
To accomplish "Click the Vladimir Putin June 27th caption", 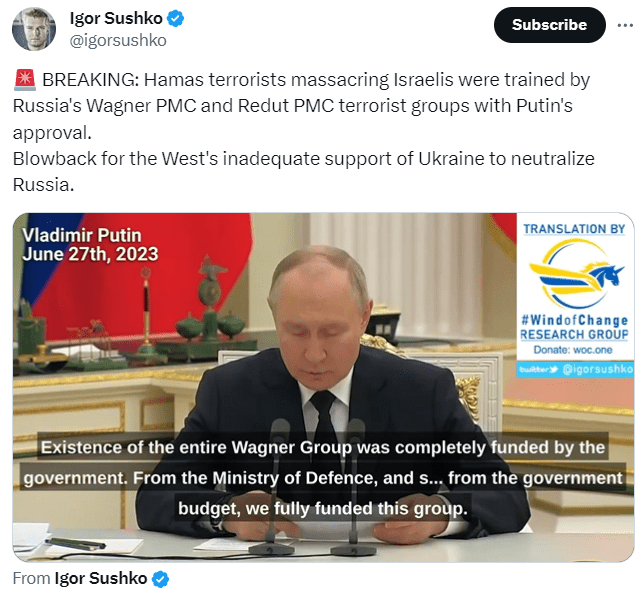I will [x=90, y=244].
